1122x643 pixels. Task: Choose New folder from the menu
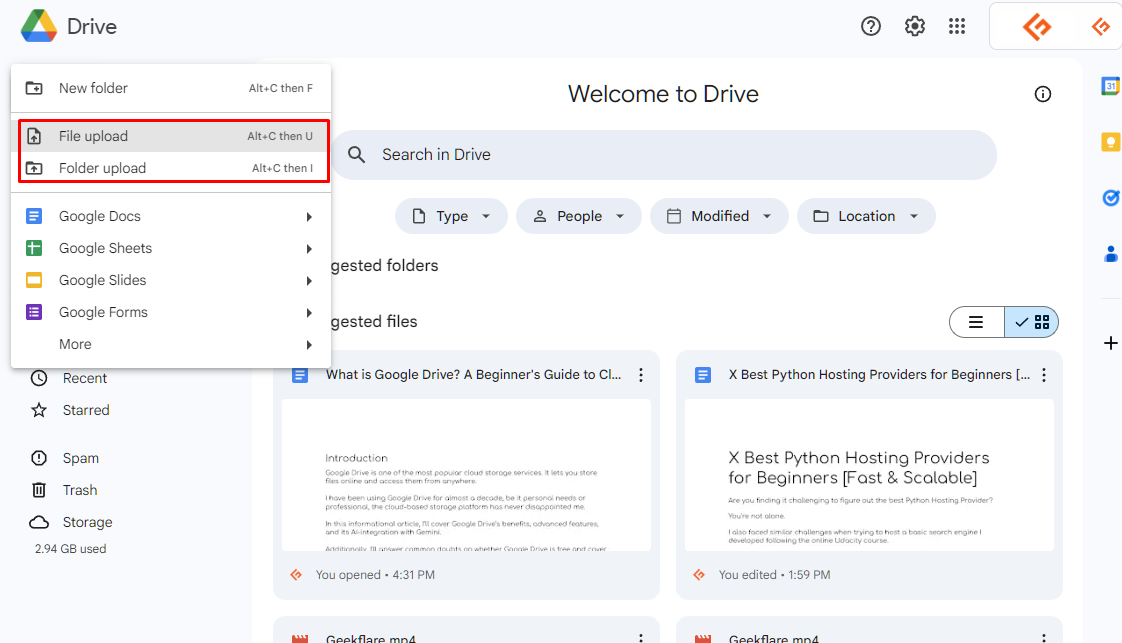[x=171, y=88]
